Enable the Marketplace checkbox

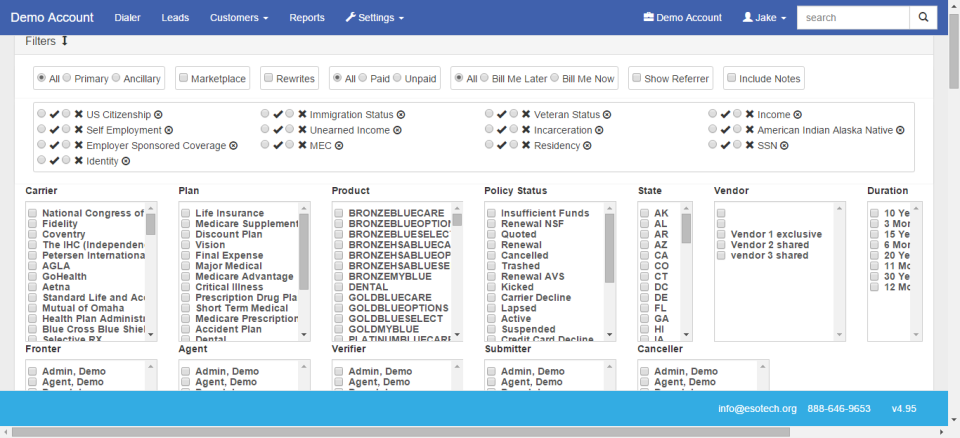click(183, 78)
